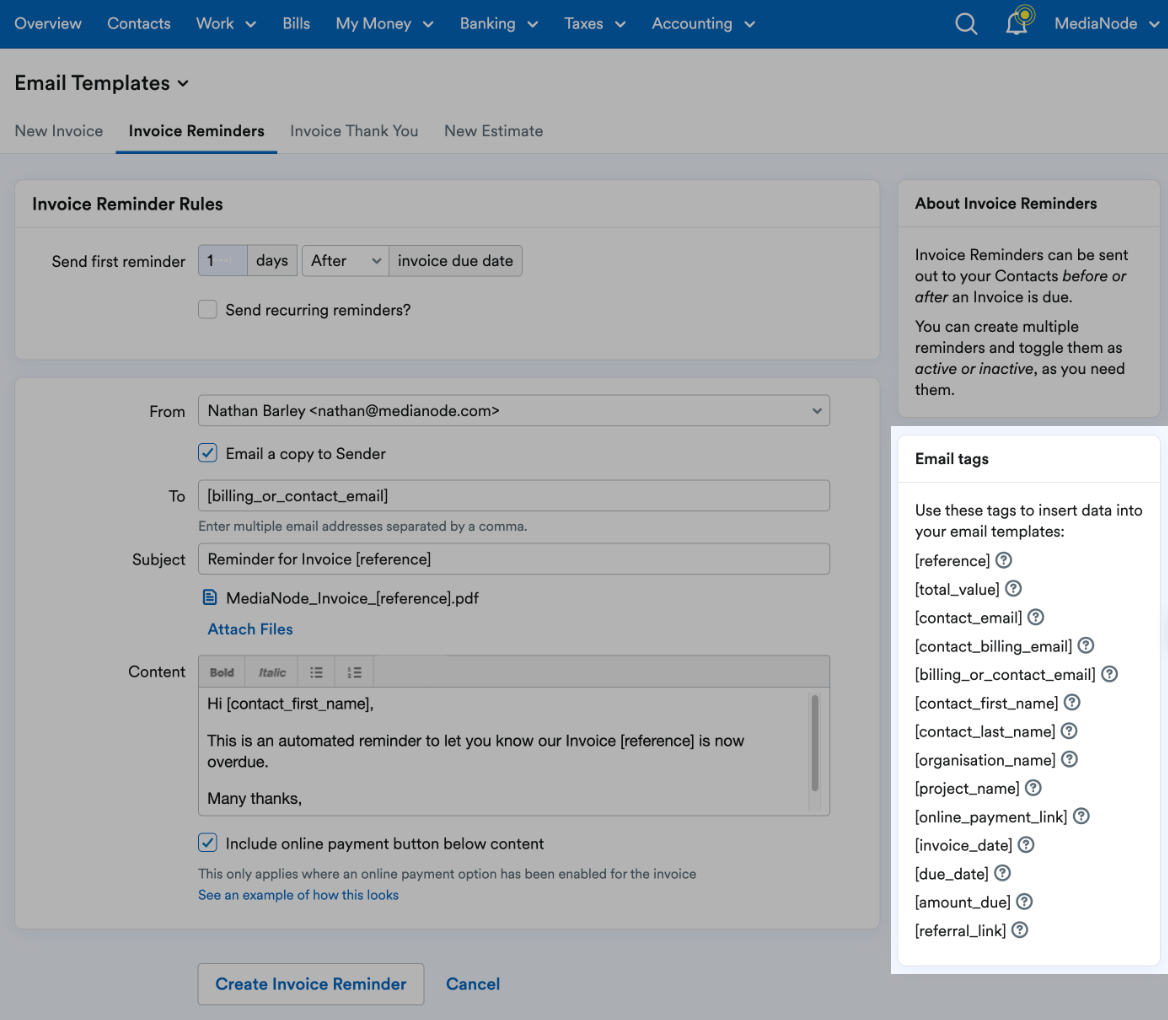Open the Accounting menu

(x=701, y=23)
